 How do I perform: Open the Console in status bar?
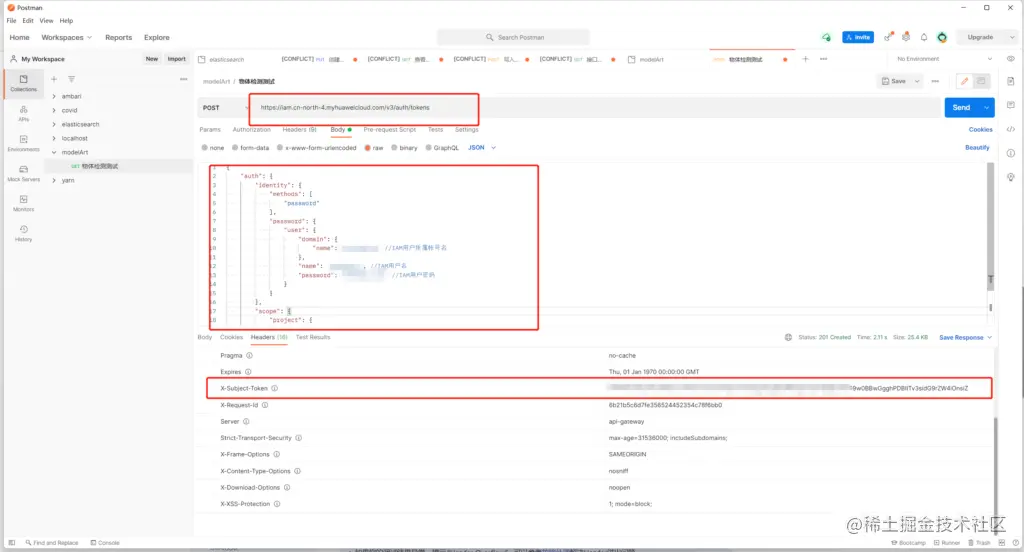pos(105,543)
